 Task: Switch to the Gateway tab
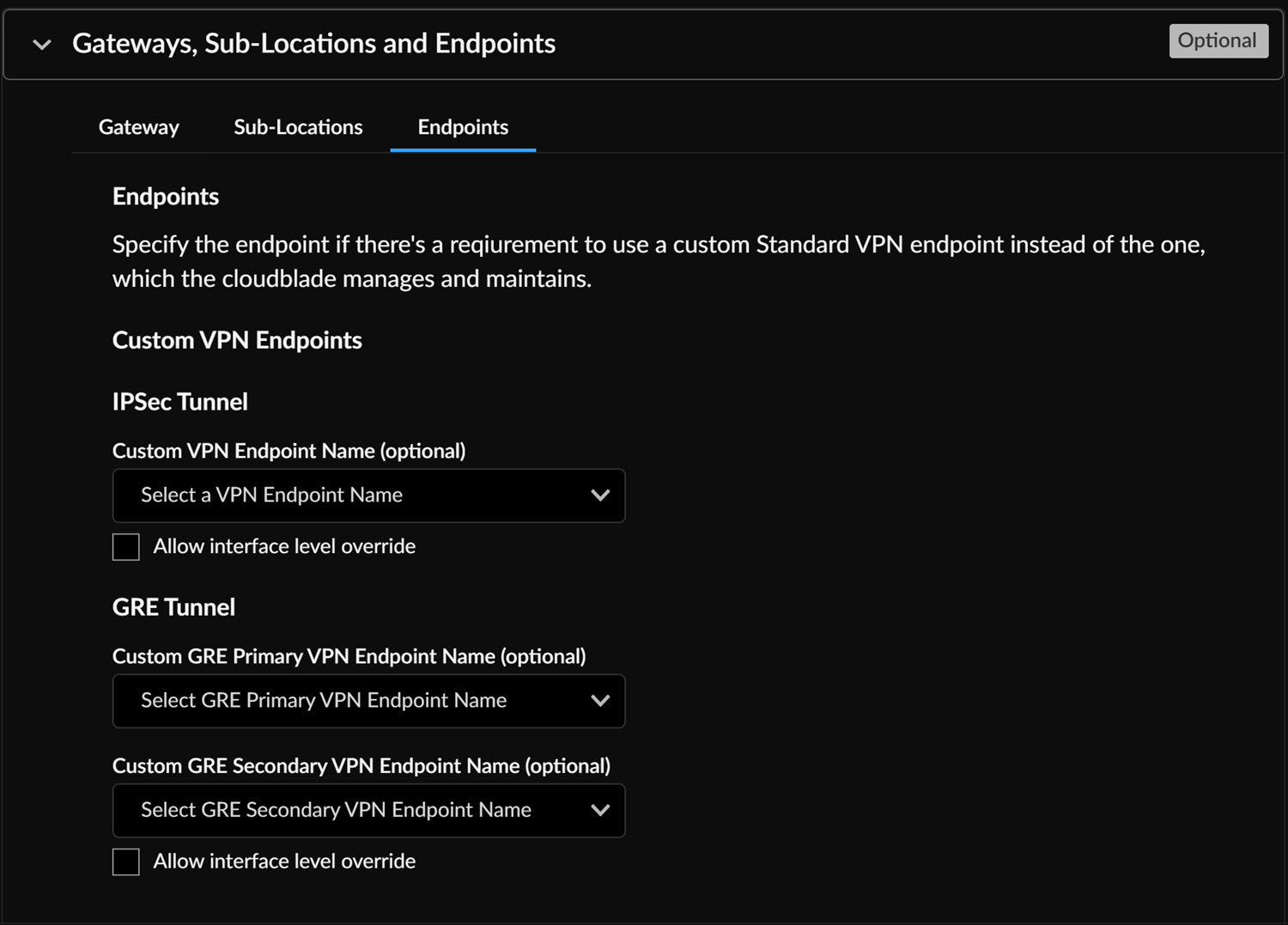(x=139, y=127)
